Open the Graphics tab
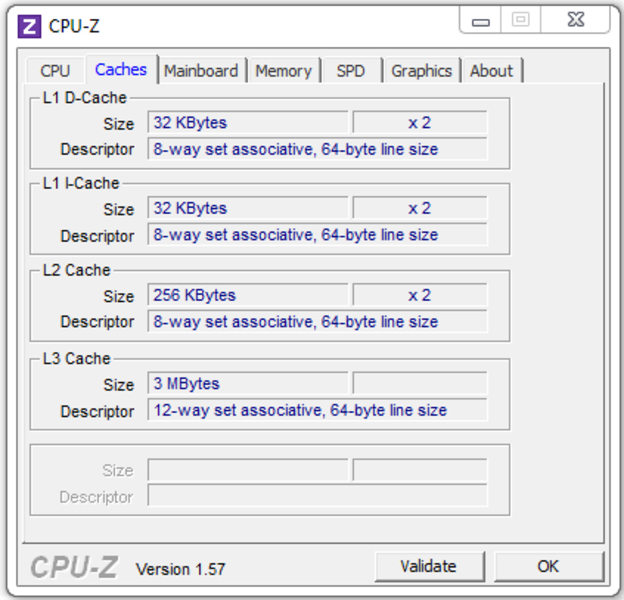 (x=422, y=71)
